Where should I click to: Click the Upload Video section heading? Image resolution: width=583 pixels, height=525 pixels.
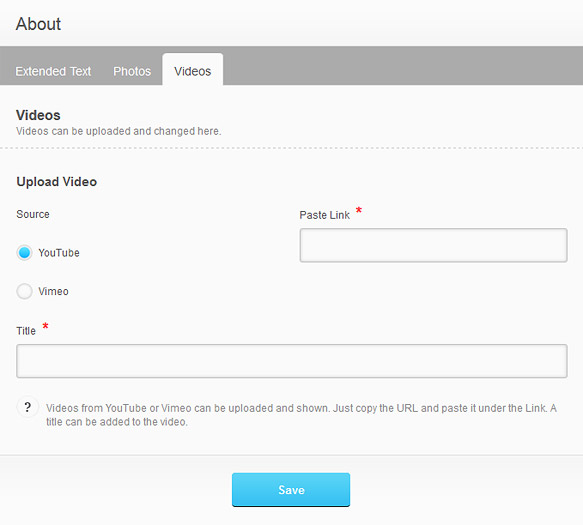point(57,182)
